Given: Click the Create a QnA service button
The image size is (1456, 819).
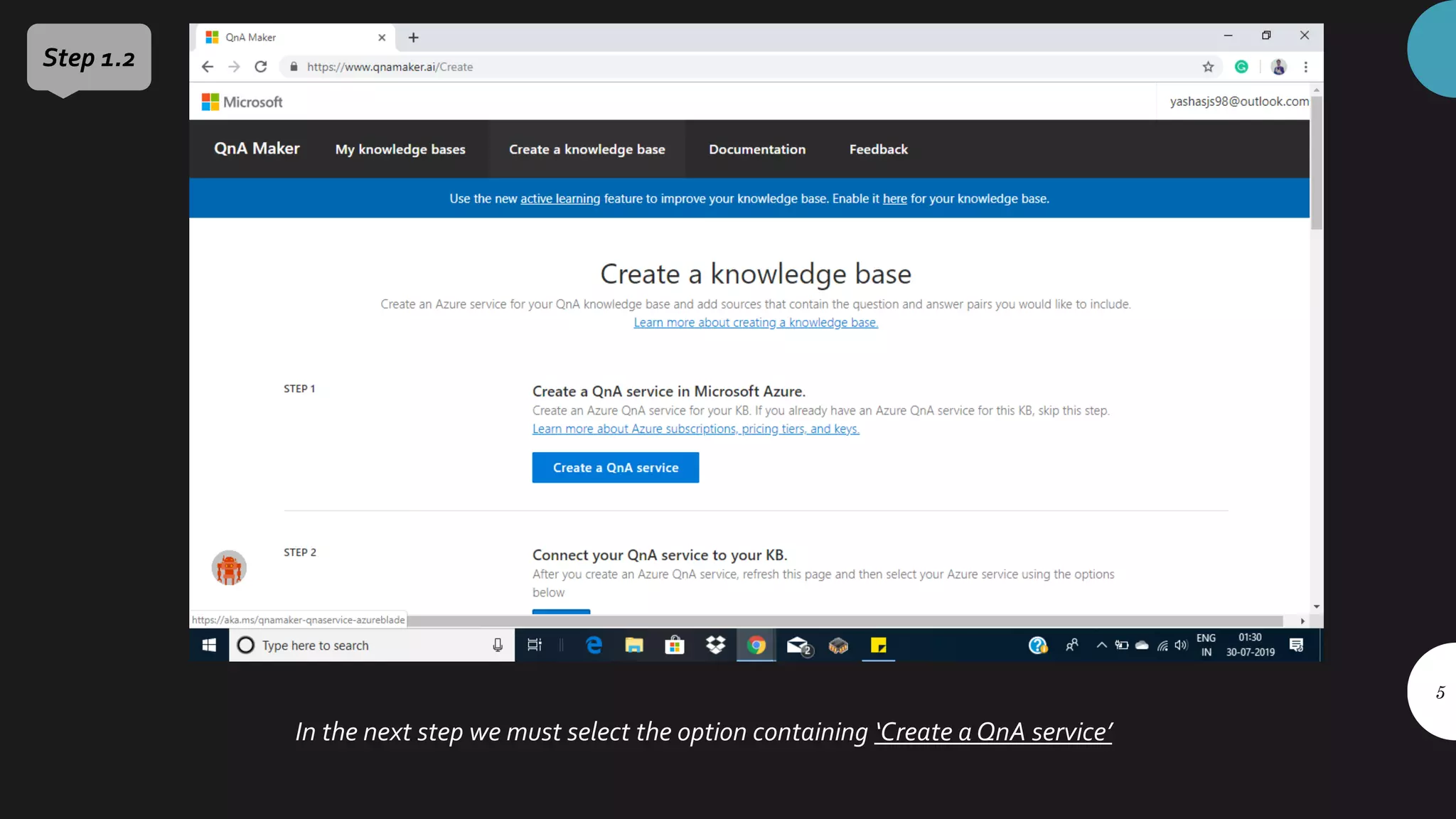Looking at the screenshot, I should [x=616, y=468].
